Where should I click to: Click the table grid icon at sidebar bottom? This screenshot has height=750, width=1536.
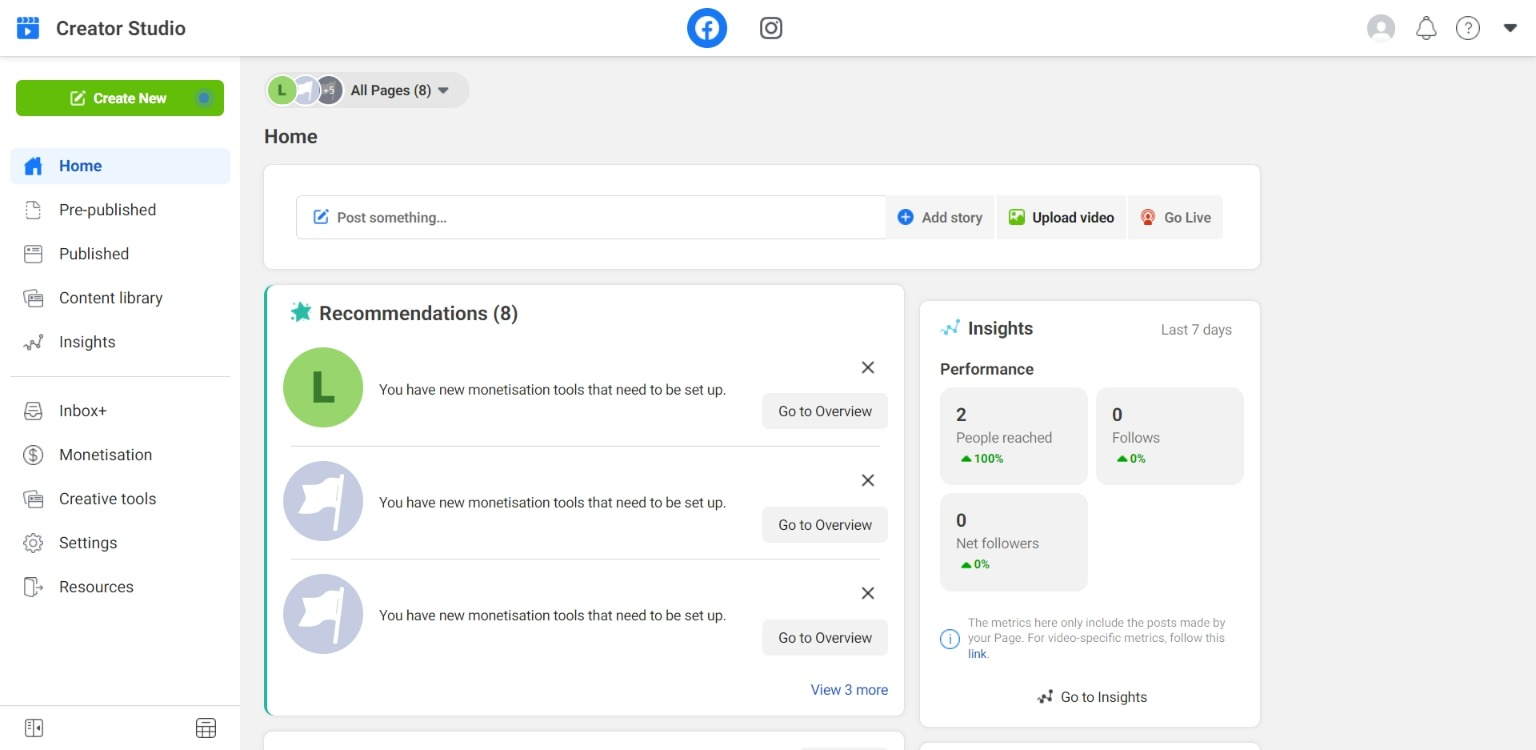coord(206,728)
